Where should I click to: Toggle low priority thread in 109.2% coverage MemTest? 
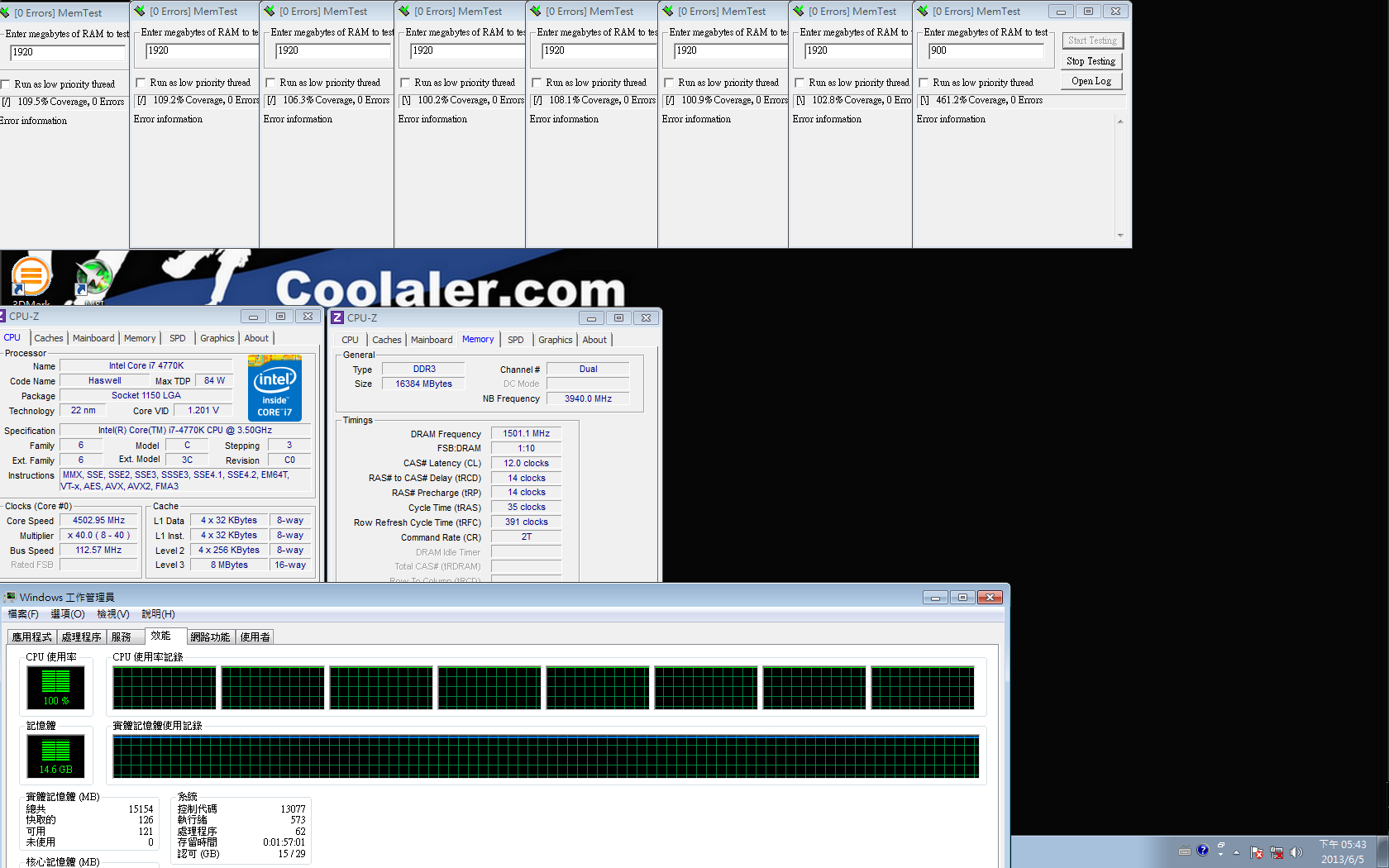tap(141, 83)
